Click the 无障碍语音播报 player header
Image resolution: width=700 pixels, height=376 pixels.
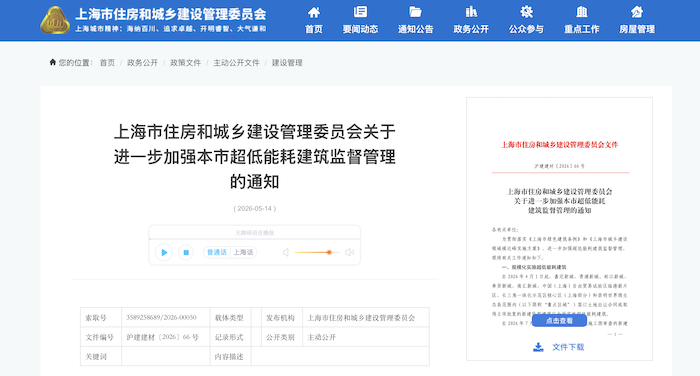coord(254,233)
